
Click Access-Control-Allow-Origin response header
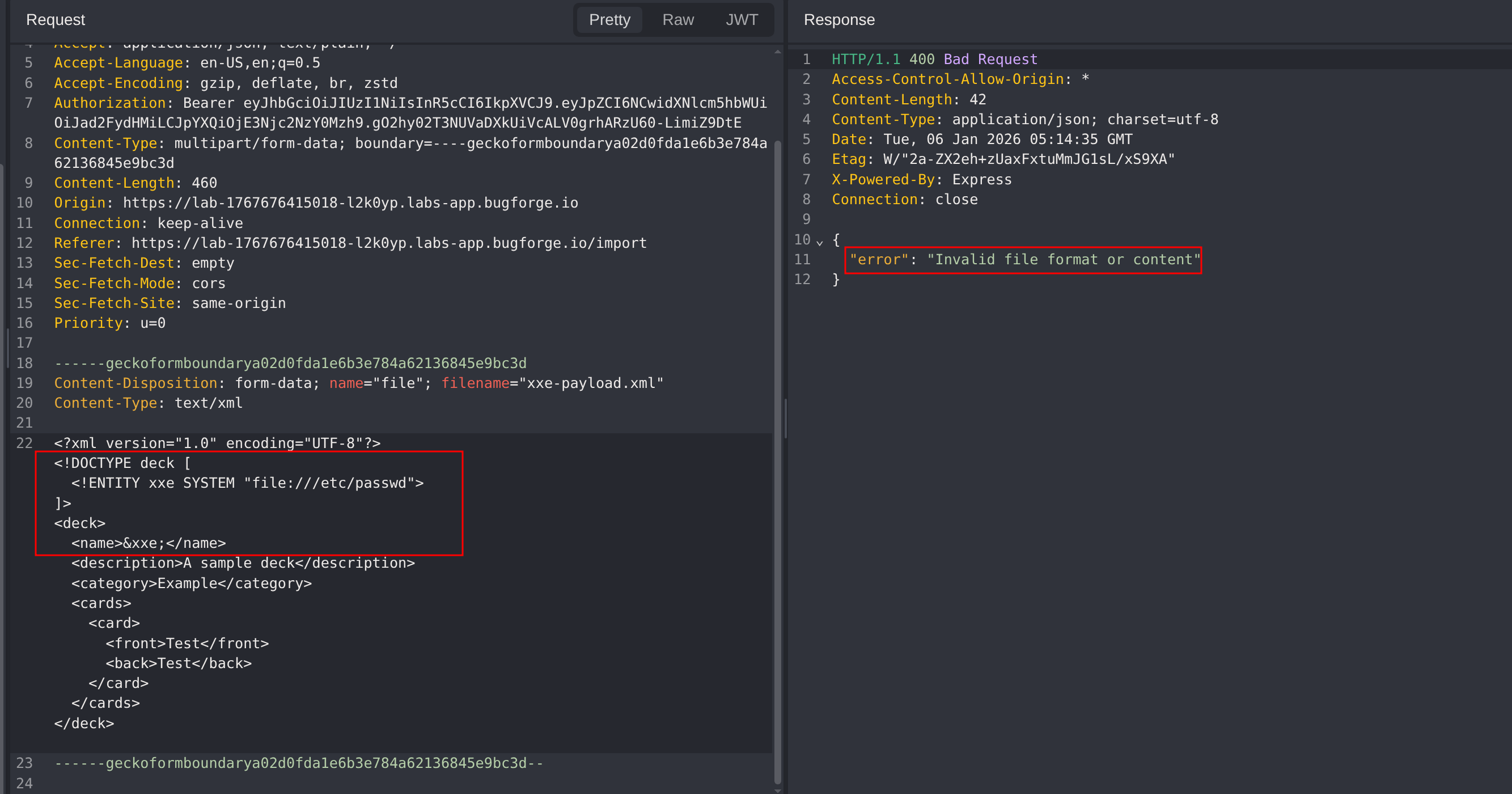pos(960,79)
